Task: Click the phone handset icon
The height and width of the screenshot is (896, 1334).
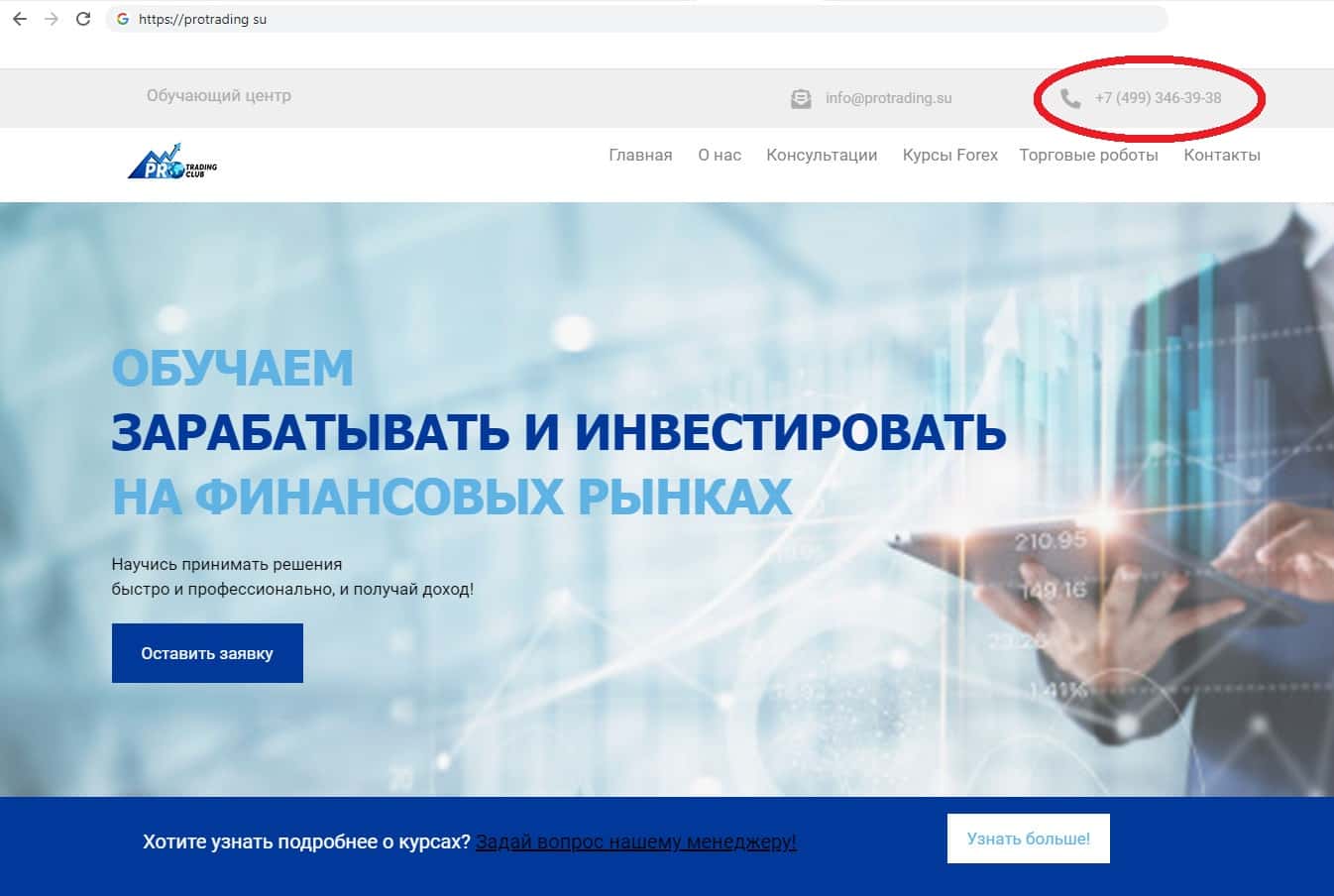Action: pos(1070,98)
